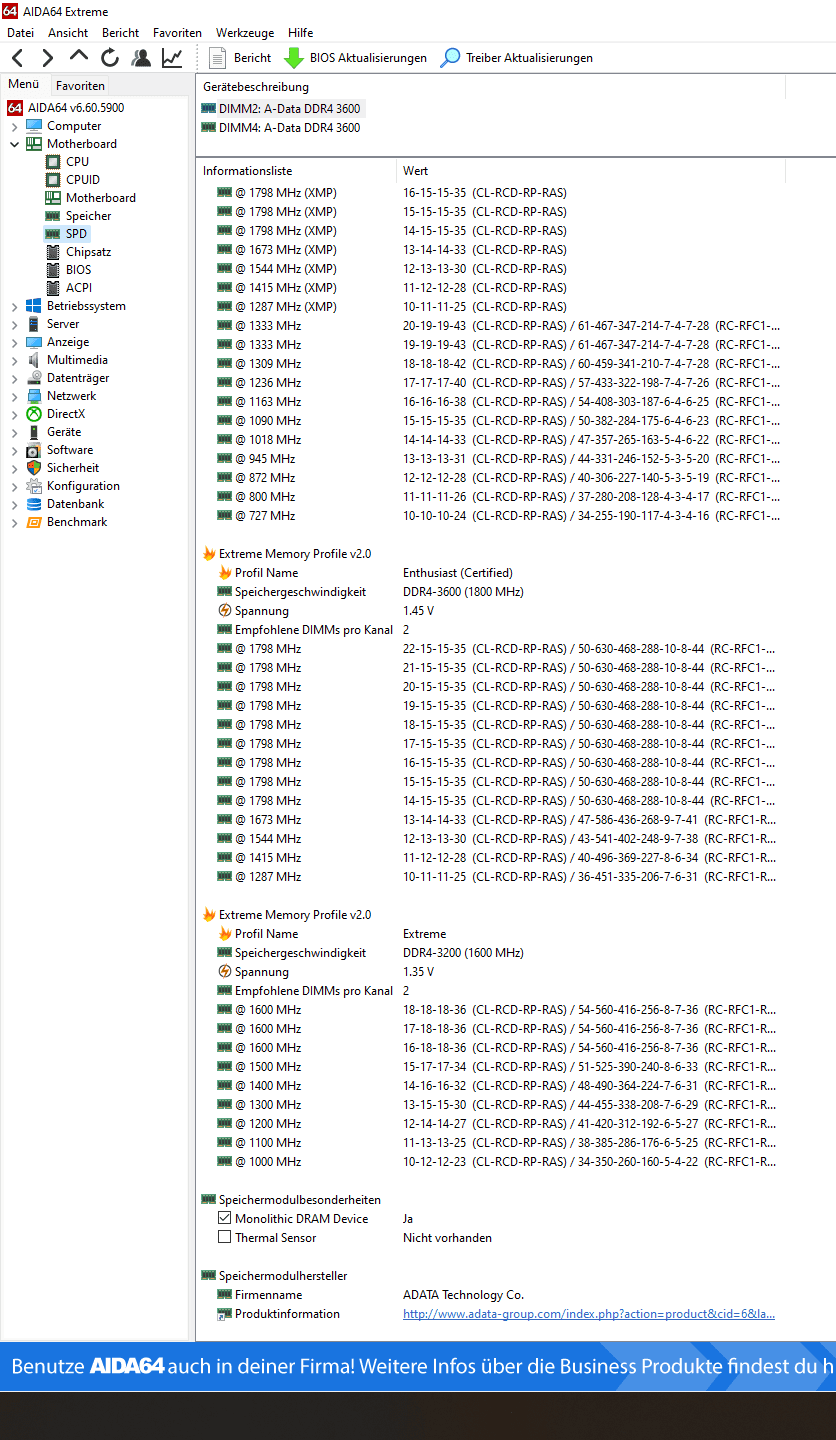Go up one level with Up arrow
Viewport: 836px width, 1440px height.
(78, 57)
